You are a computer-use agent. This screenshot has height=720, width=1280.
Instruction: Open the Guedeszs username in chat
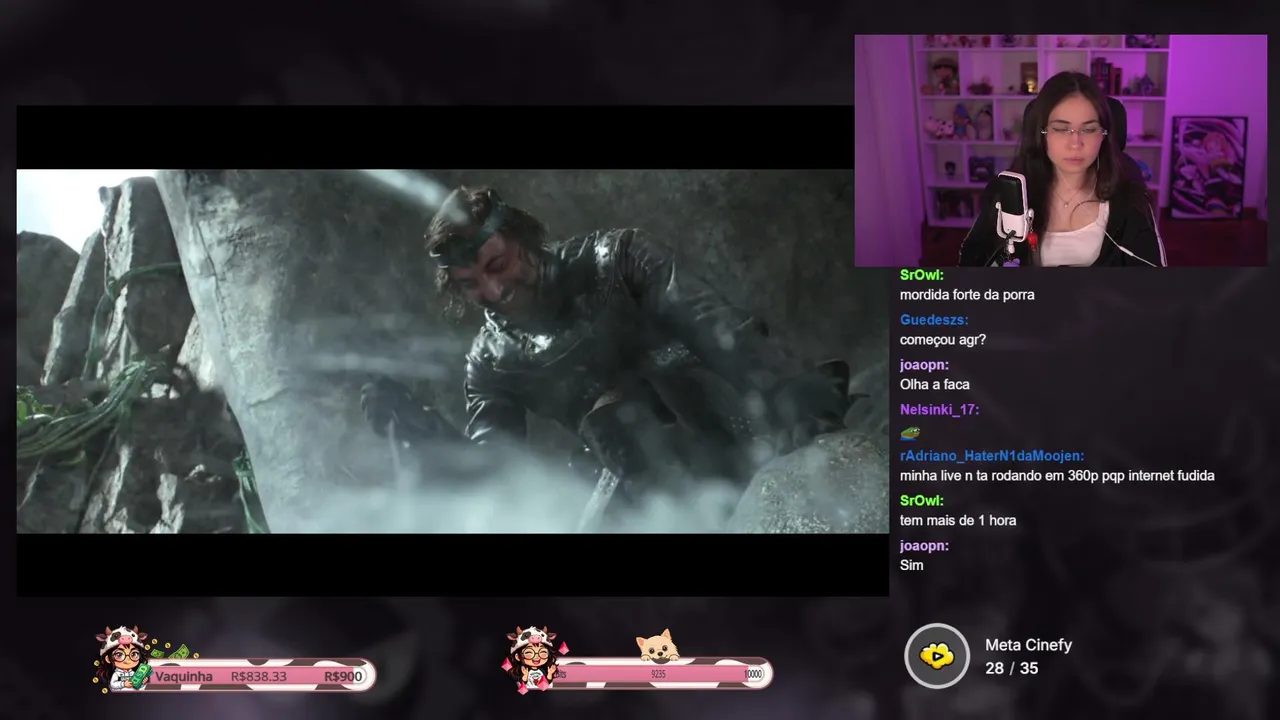pyautogui.click(x=934, y=320)
